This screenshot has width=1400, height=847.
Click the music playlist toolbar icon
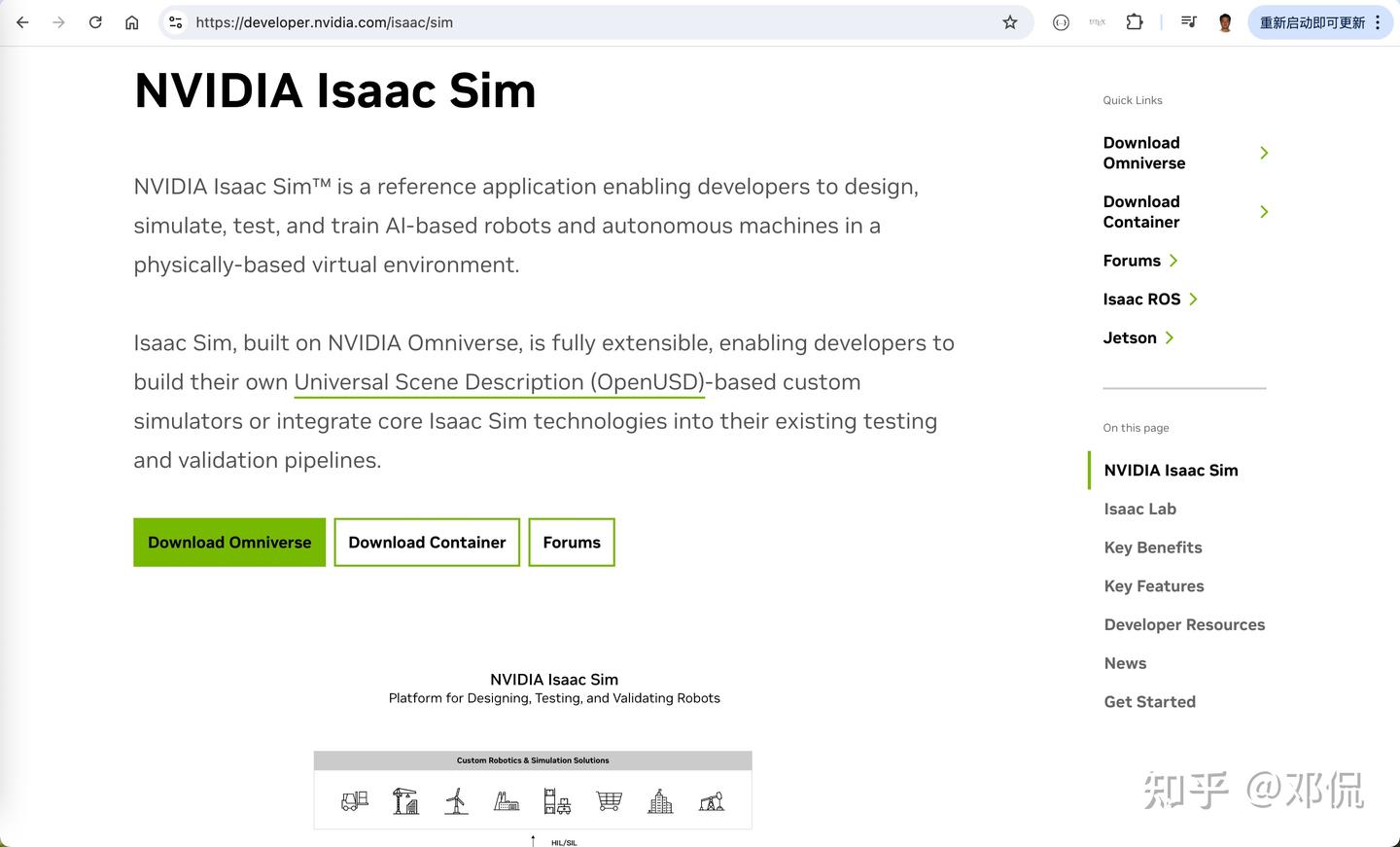click(x=1188, y=21)
